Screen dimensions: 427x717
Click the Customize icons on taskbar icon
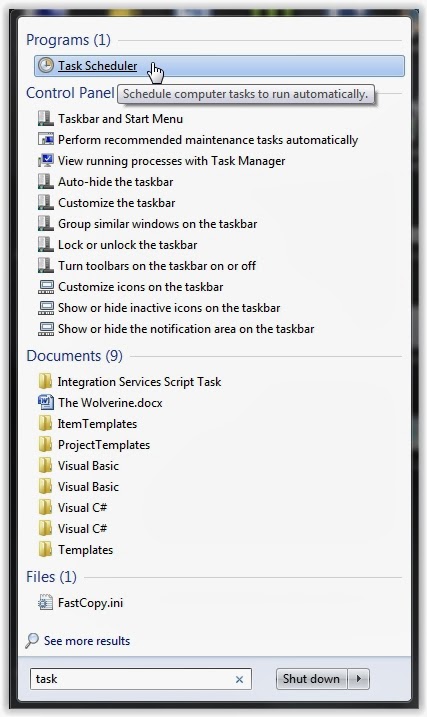[x=45, y=287]
